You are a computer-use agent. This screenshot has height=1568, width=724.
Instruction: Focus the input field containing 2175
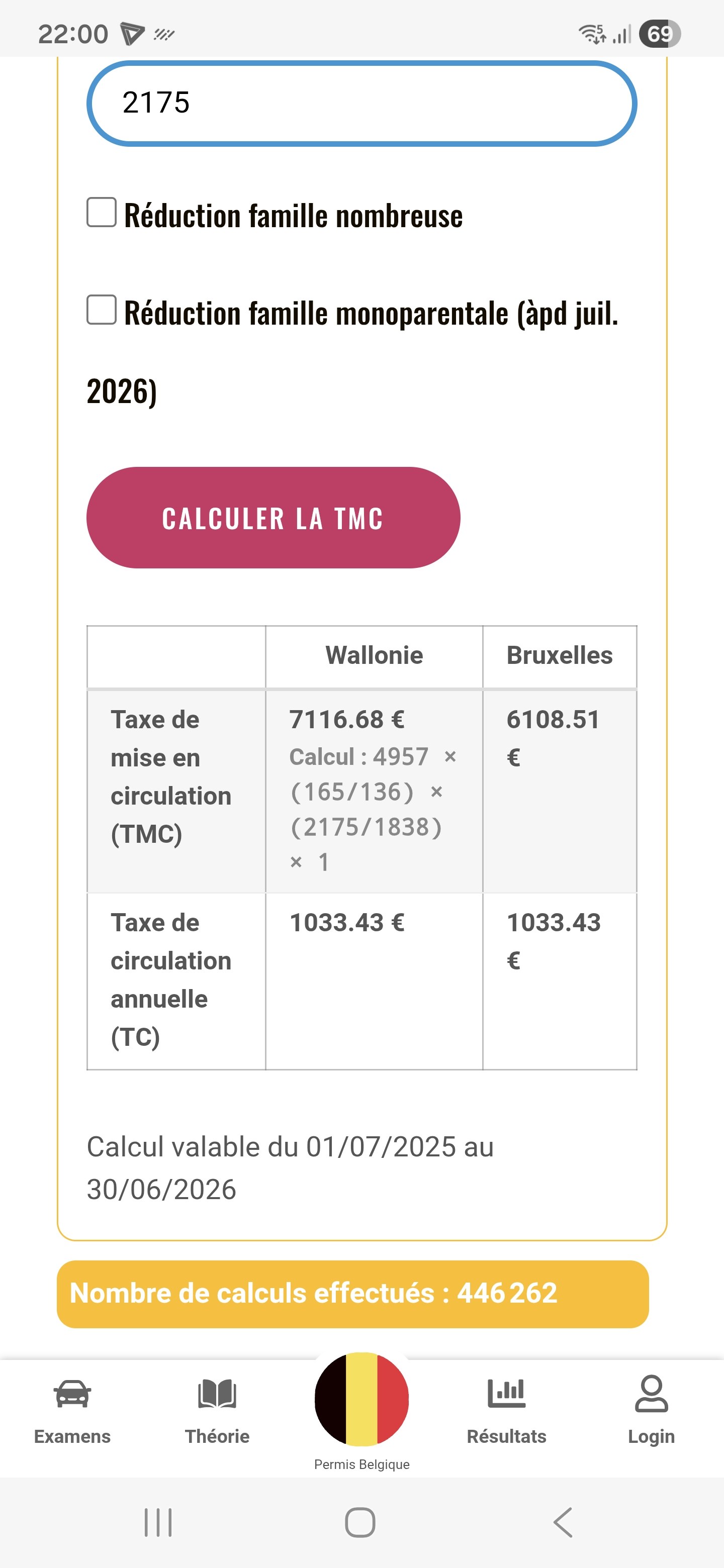(361, 103)
